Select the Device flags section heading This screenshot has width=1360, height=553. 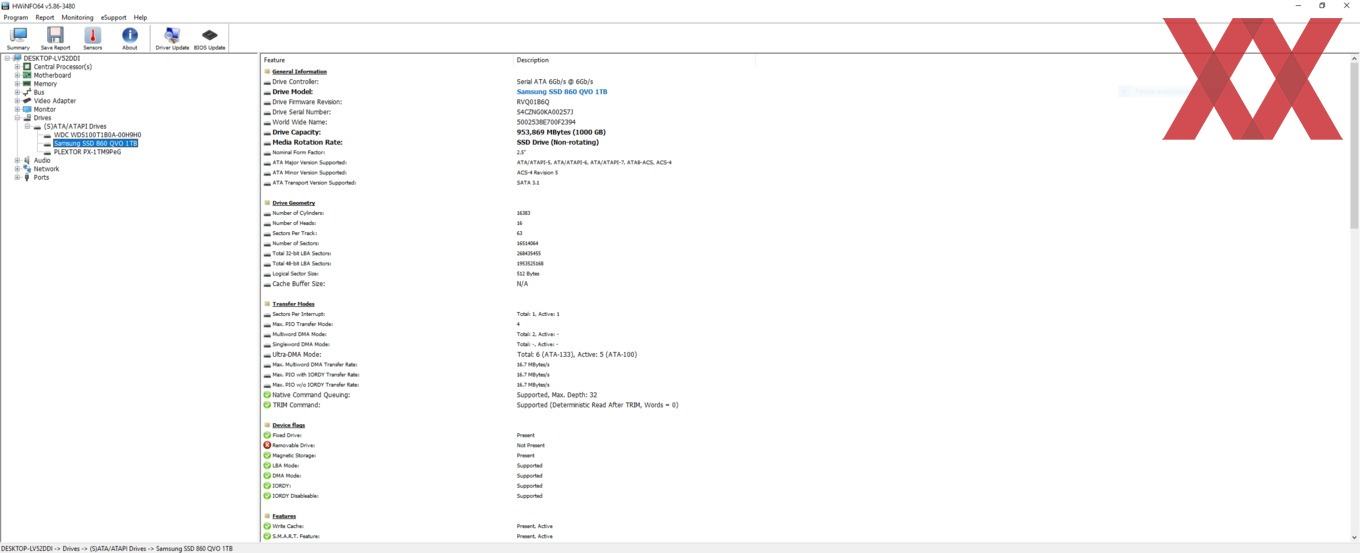[289, 425]
